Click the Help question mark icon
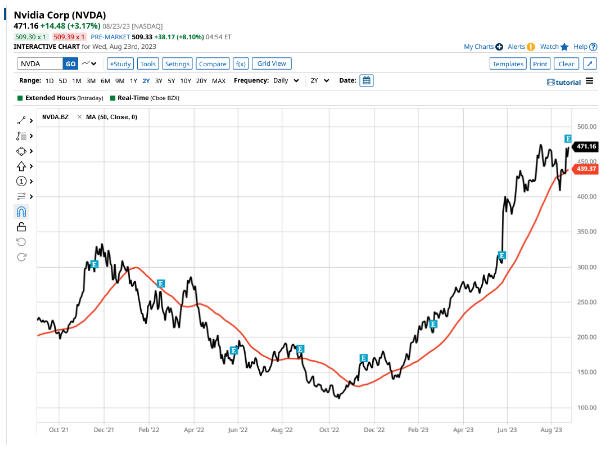 click(x=593, y=47)
